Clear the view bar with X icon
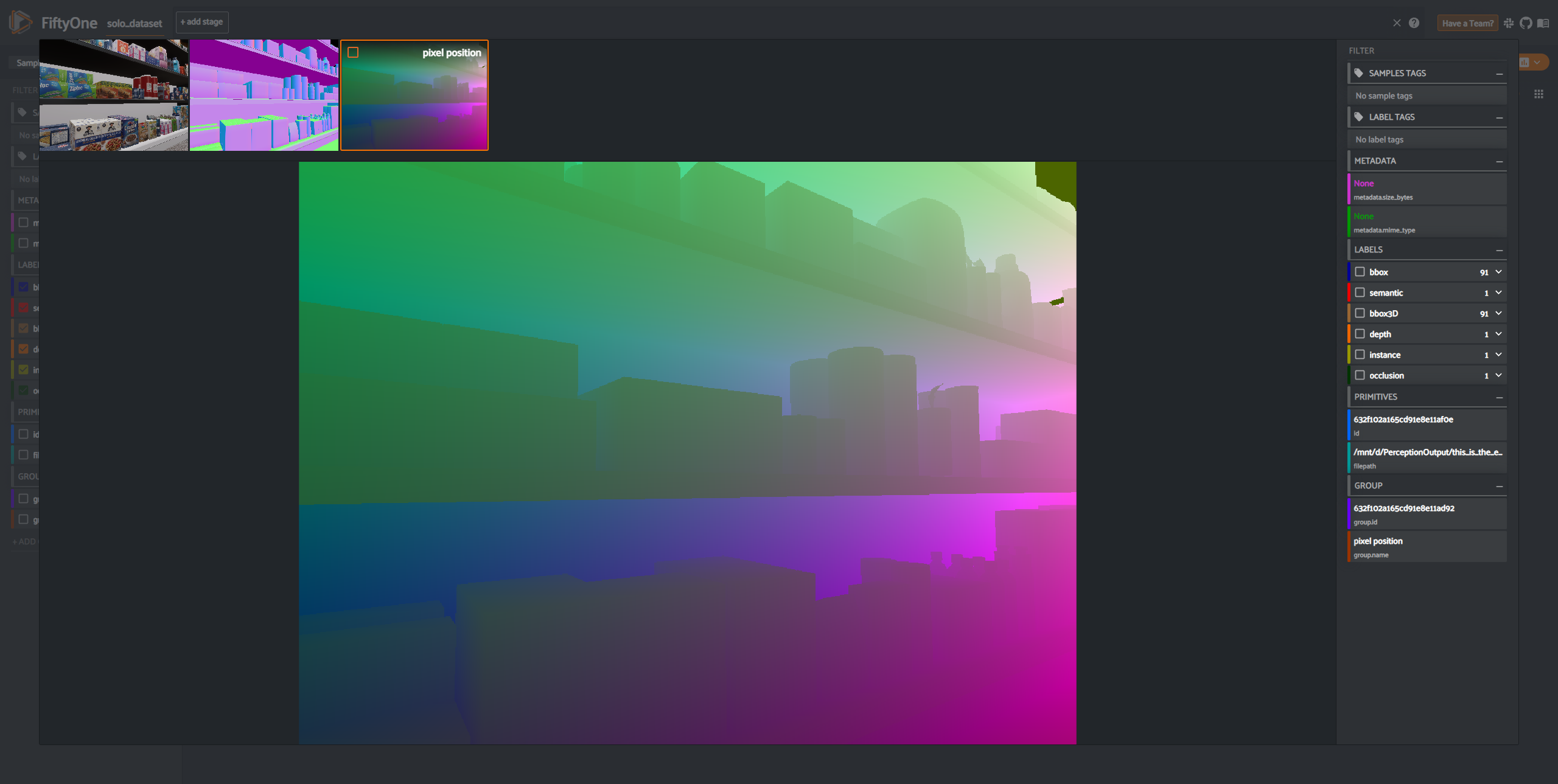Image resolution: width=1558 pixels, height=784 pixels. (1397, 23)
